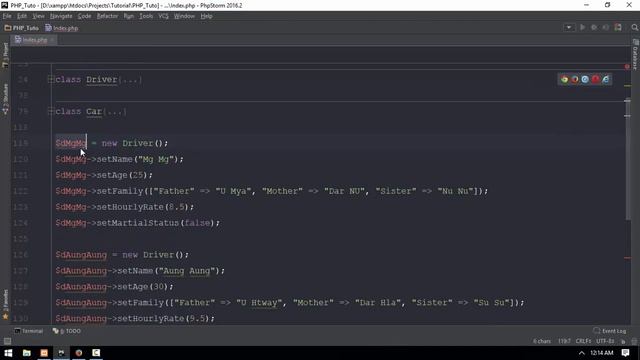Click the tool windows quick-access icon

[7, 341]
